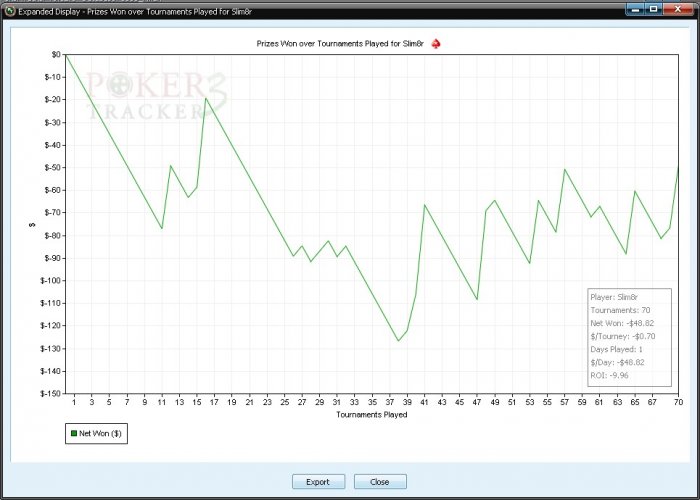Image resolution: width=700 pixels, height=500 pixels.
Task: Click the ROI: -9.96 line in stats box
Action: pos(609,375)
